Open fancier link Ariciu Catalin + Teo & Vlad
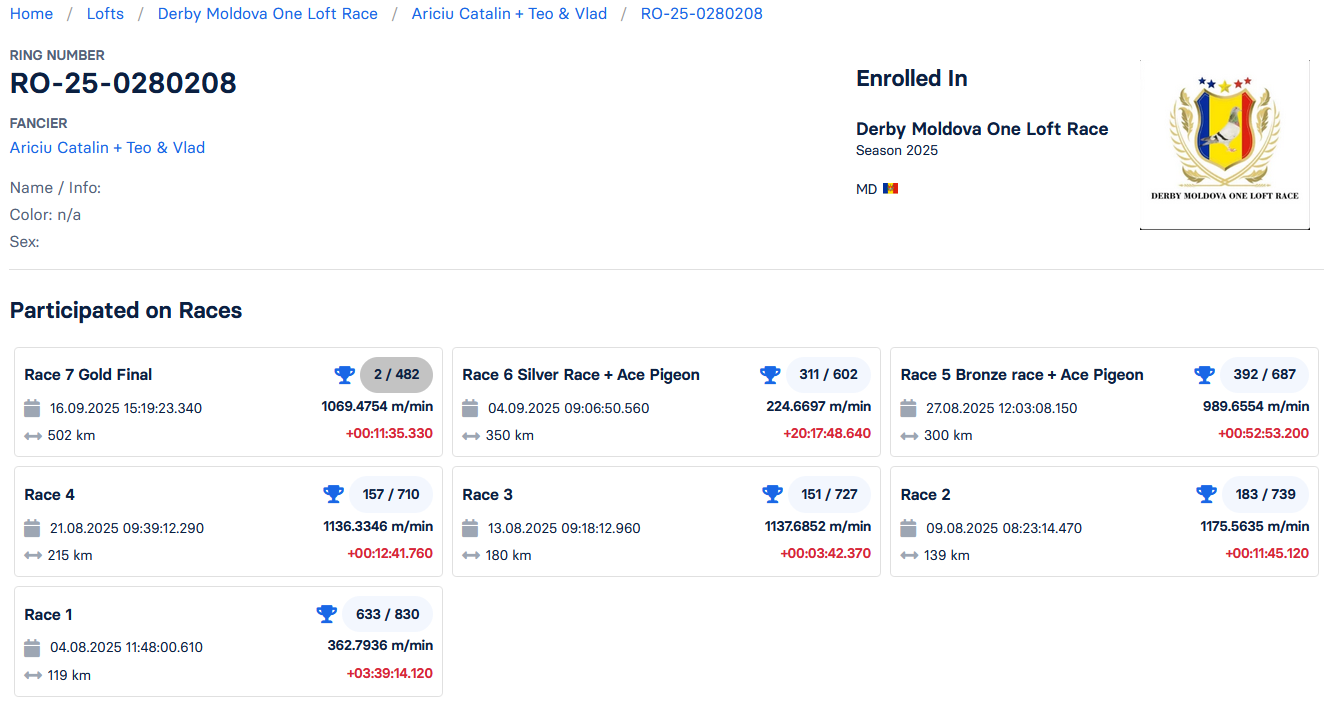Viewport: 1327px width, 705px height. pyautogui.click(x=107, y=148)
